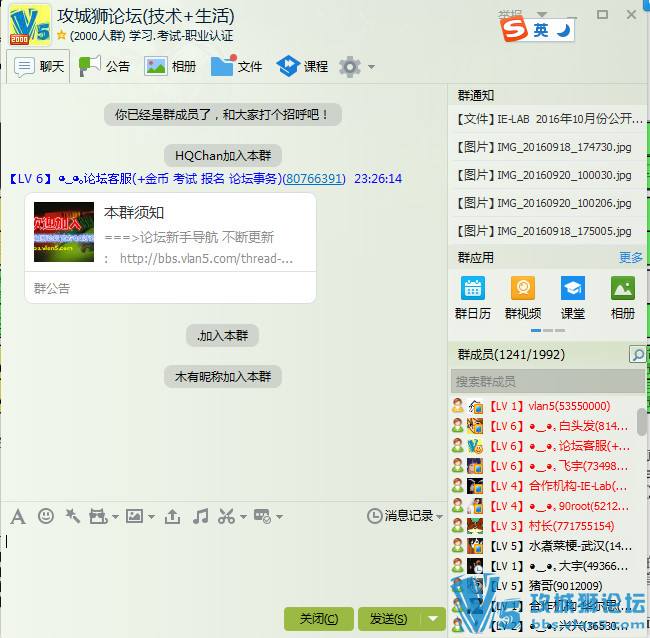
Task: Switch to the 文件 files tab
Action: point(237,66)
